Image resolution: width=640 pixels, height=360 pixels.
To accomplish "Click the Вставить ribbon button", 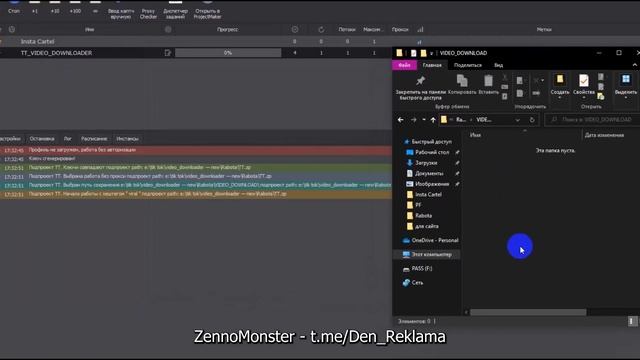I will point(488,85).
